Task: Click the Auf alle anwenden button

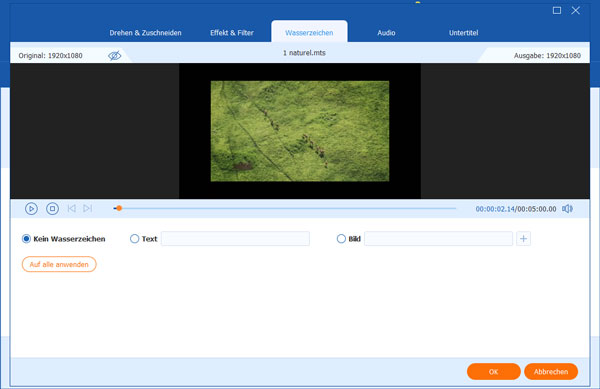Action: [x=59, y=264]
